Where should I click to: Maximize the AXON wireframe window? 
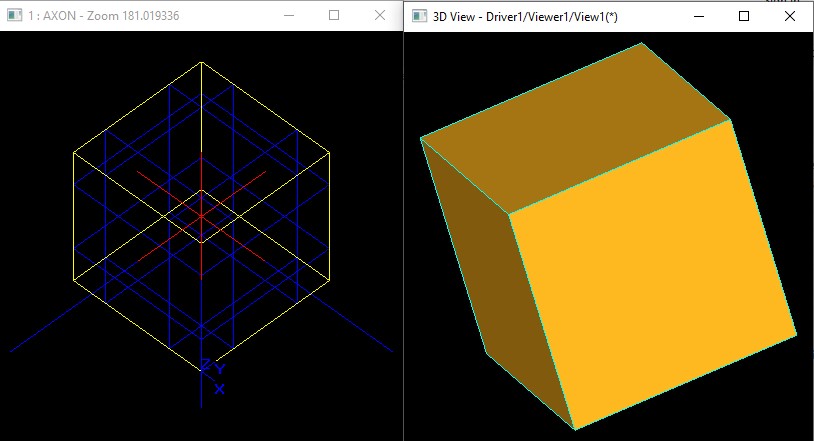point(334,16)
